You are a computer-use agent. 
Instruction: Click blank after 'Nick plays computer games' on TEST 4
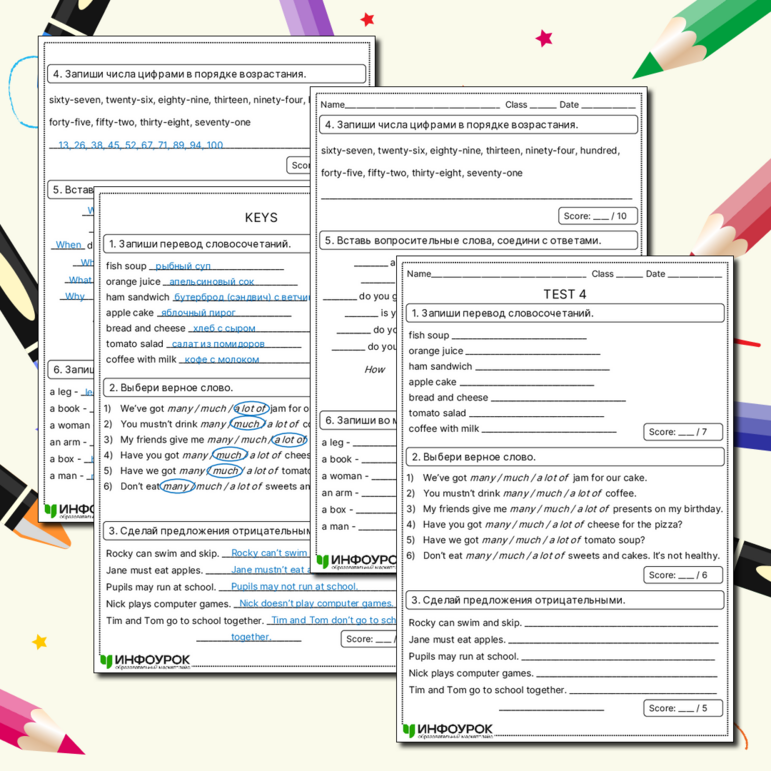pyautogui.click(x=626, y=675)
